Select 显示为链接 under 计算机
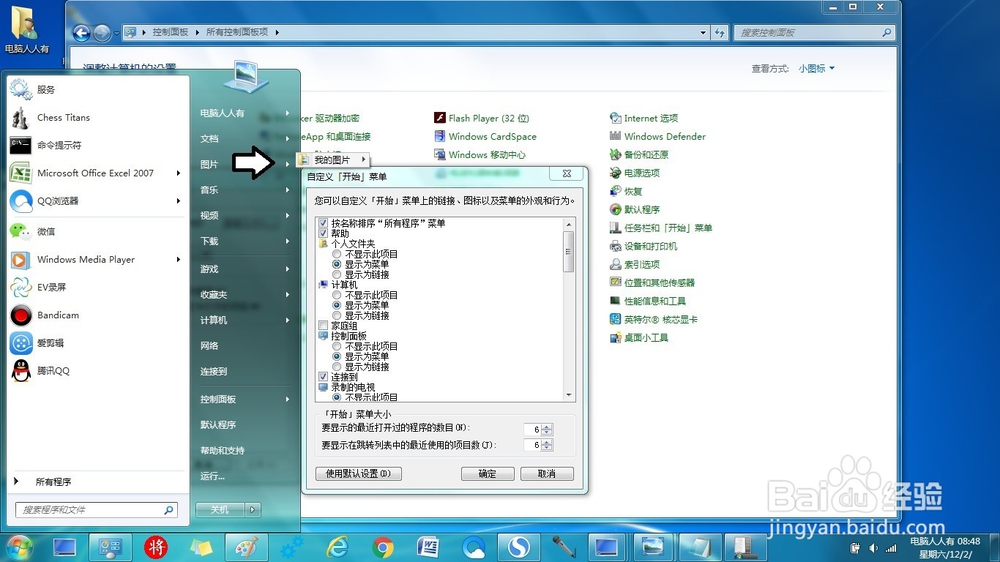The image size is (1000, 562). click(x=337, y=316)
